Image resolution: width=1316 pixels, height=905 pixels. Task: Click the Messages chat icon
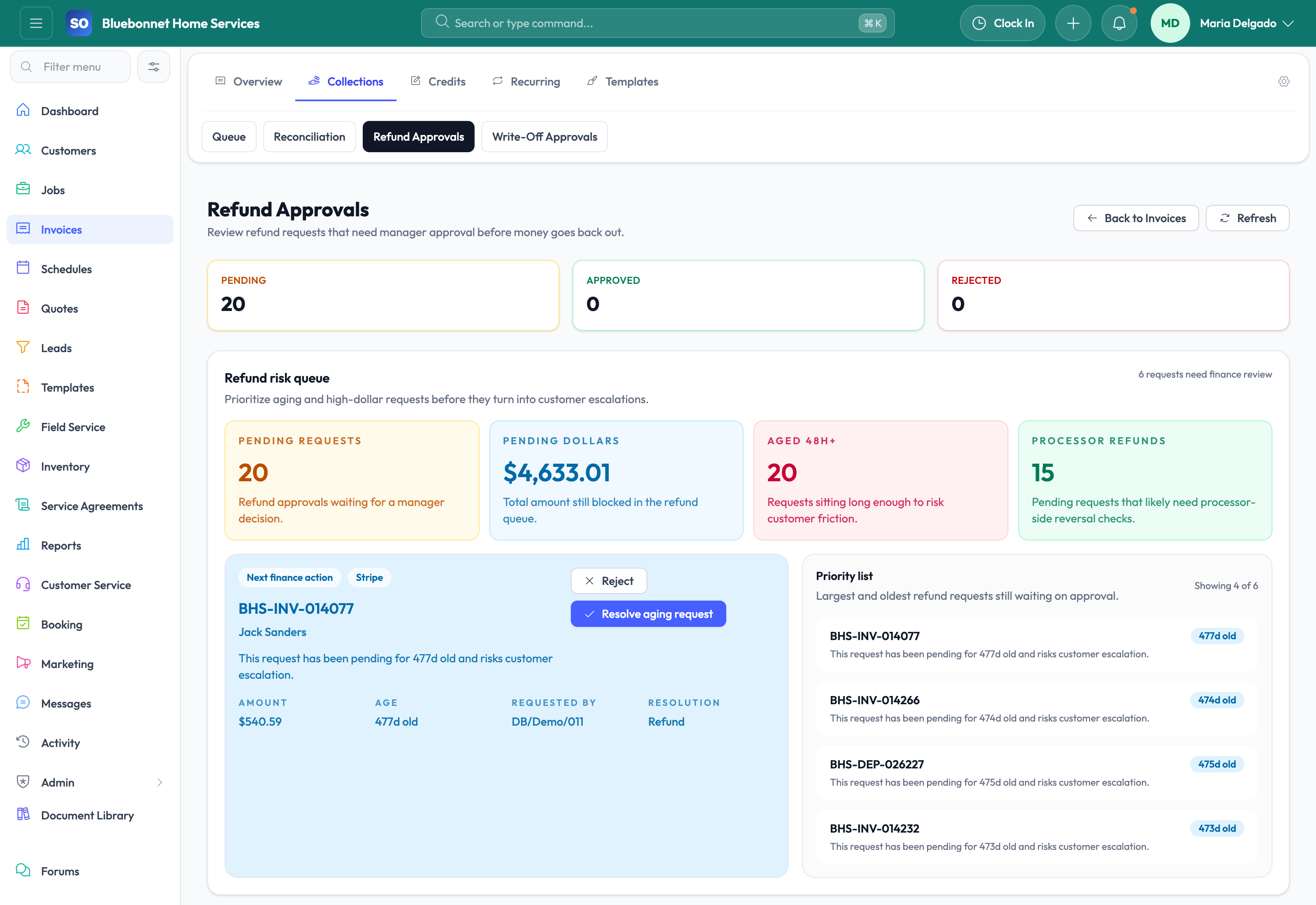pyautogui.click(x=23, y=703)
